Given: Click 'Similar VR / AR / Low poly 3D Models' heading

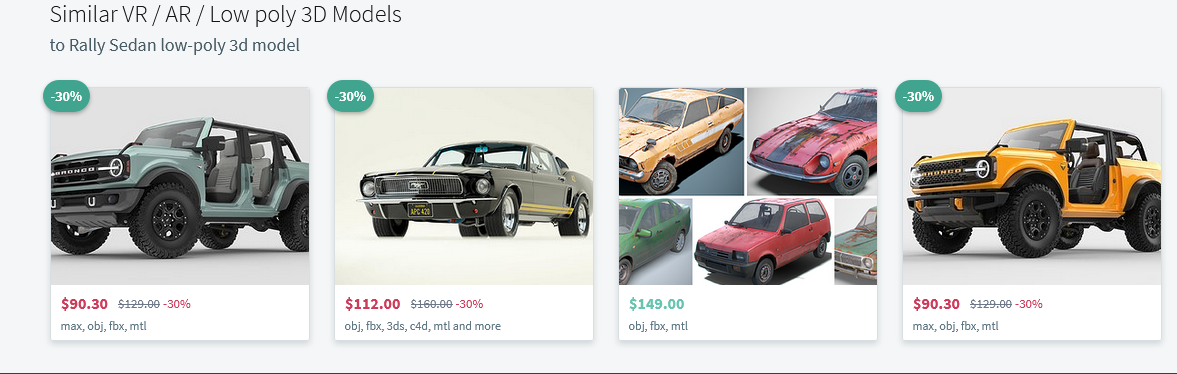Looking at the screenshot, I should (x=225, y=14).
